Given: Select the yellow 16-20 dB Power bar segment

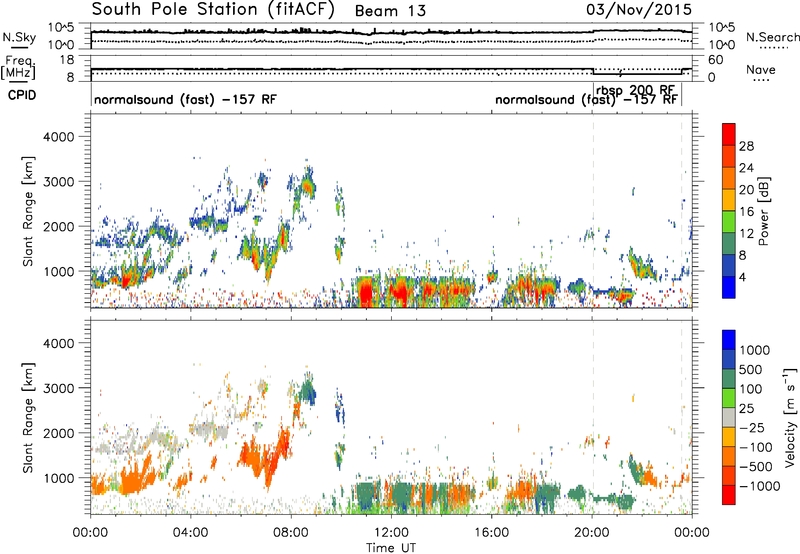Looking at the screenshot, I should [x=729, y=200].
